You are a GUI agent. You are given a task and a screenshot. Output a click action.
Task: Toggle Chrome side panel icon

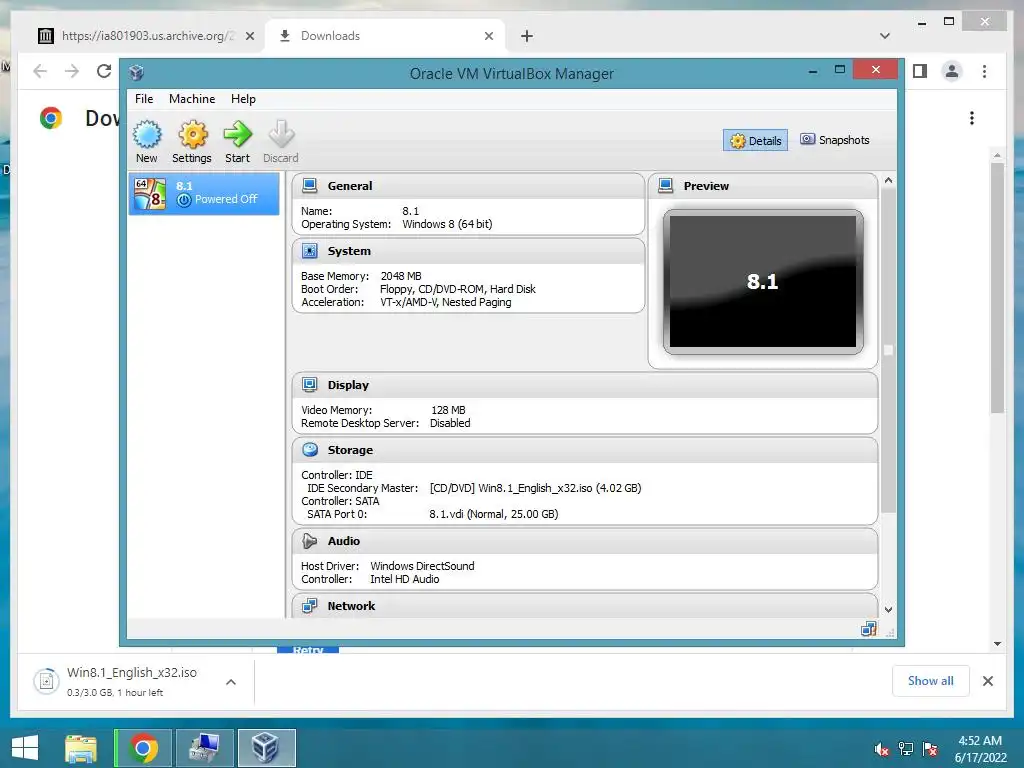(920, 71)
